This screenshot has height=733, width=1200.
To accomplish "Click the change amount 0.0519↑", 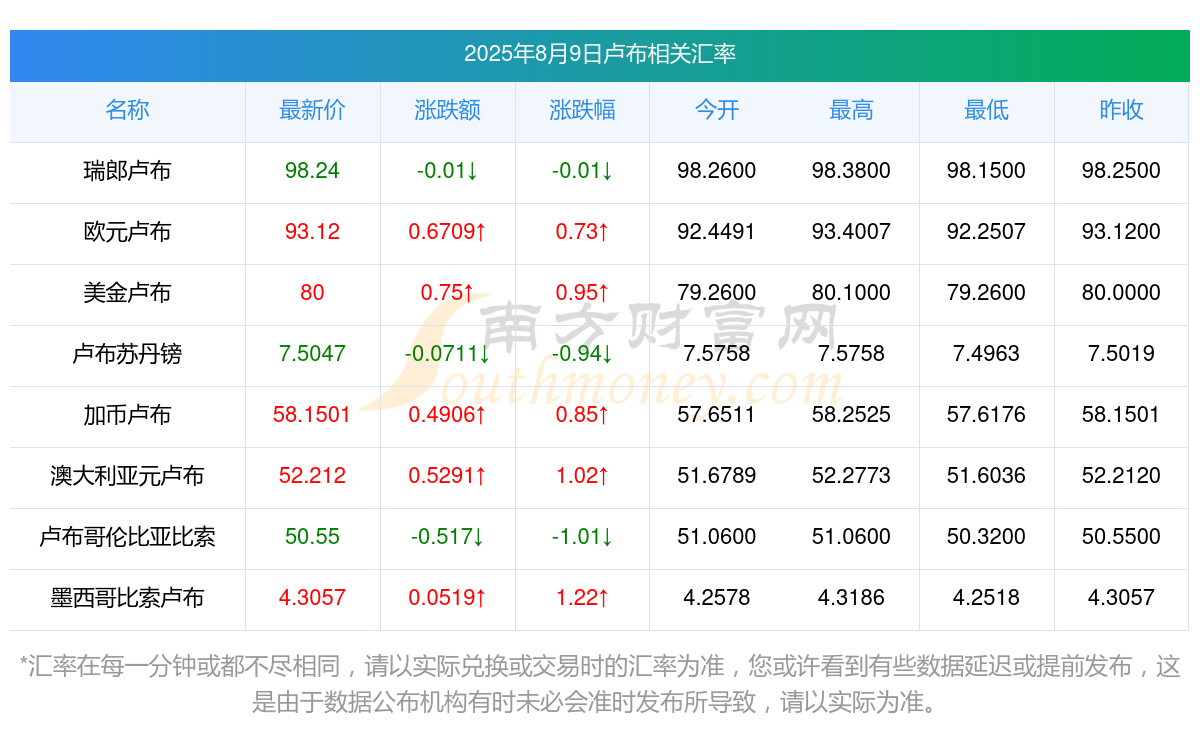I will (448, 598).
